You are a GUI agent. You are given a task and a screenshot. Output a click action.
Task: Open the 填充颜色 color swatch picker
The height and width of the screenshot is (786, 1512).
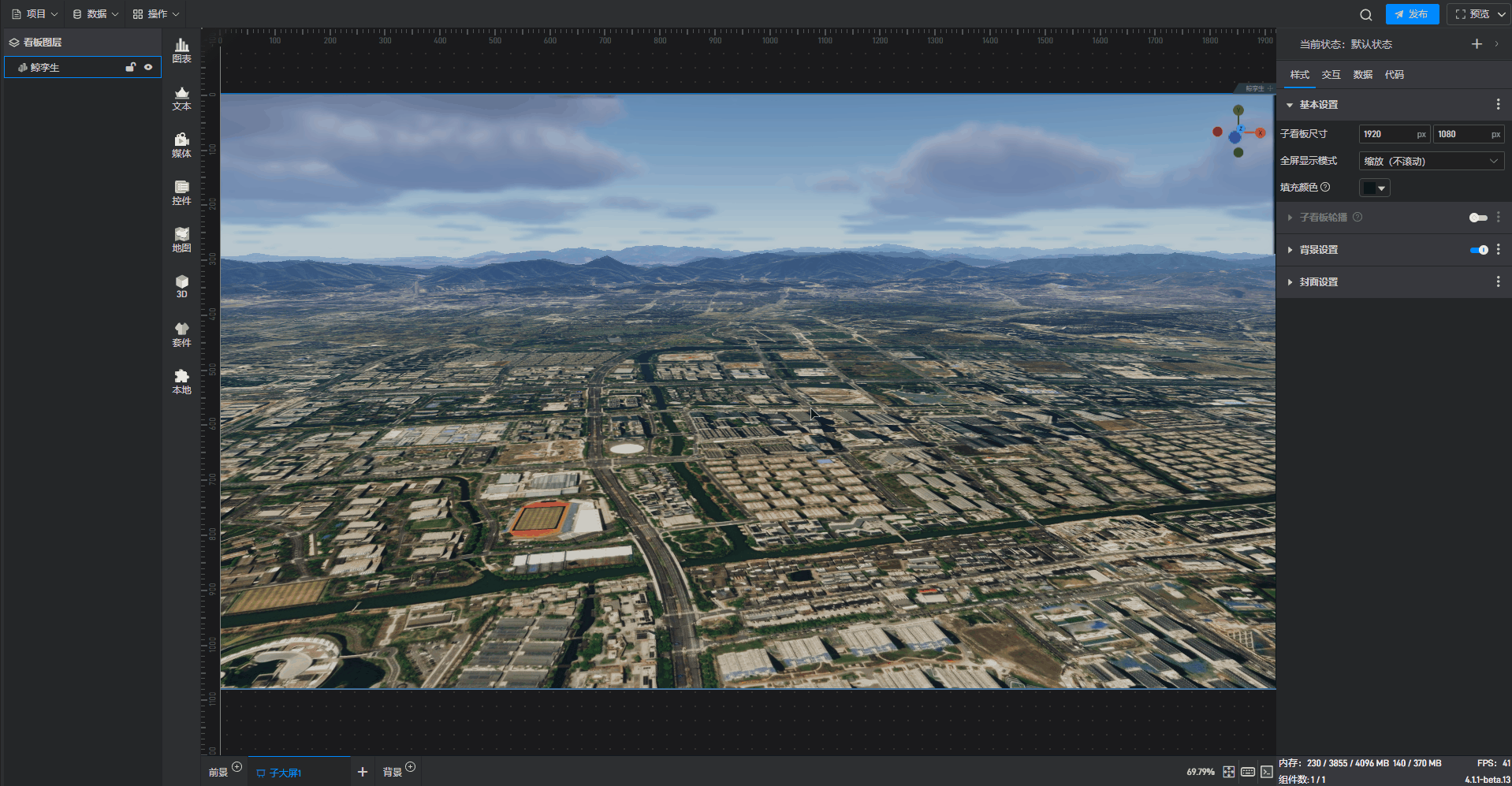[x=1374, y=188]
